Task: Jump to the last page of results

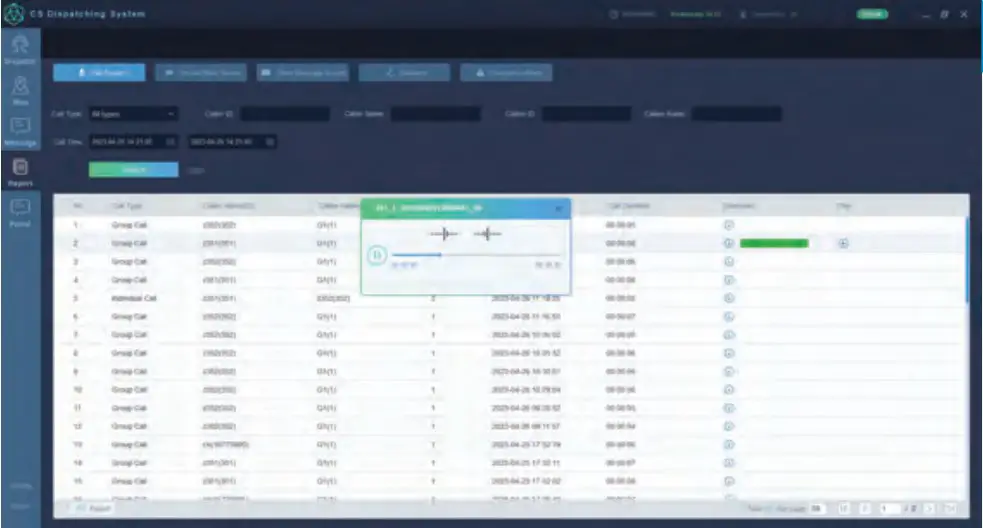Action: pos(950,509)
